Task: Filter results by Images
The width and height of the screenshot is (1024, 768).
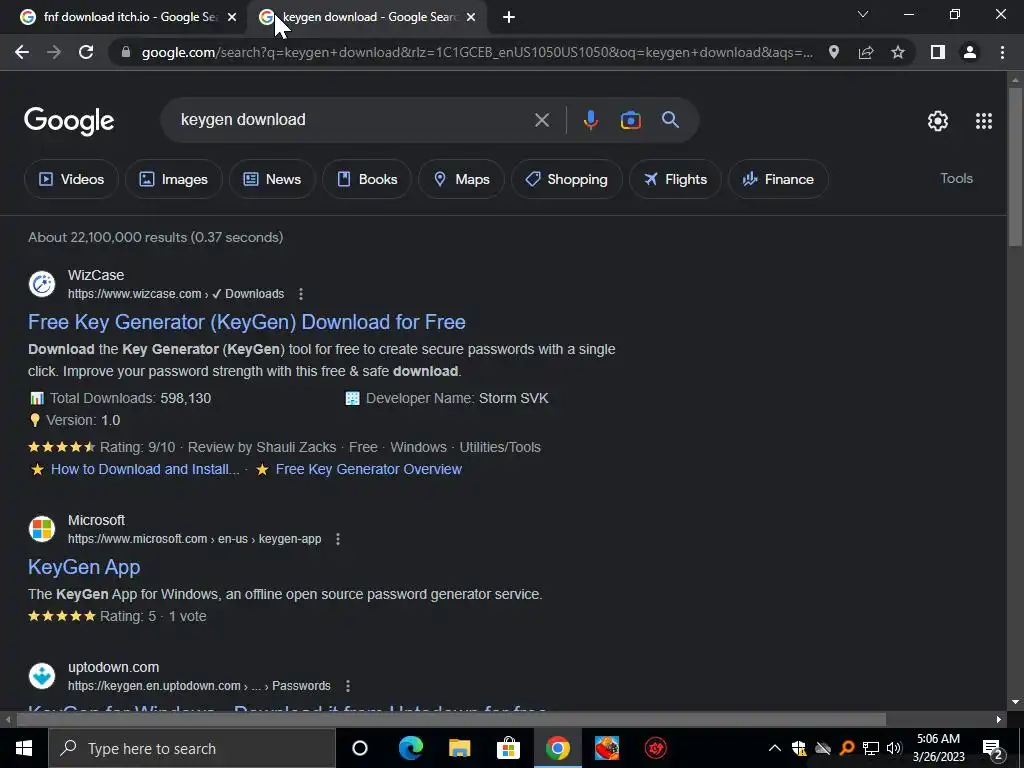Action: [174, 179]
